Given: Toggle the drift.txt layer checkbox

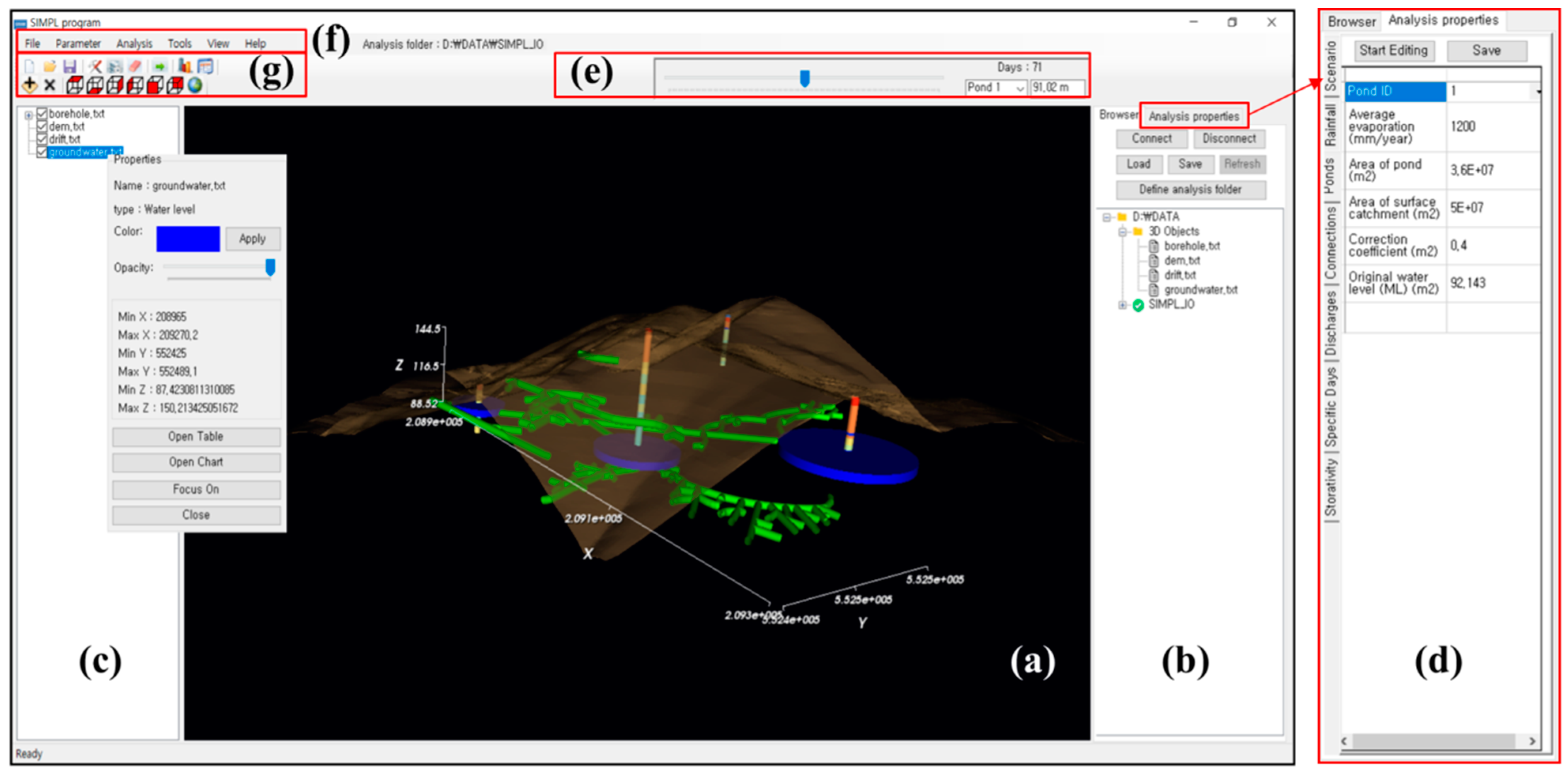Looking at the screenshot, I should pyautogui.click(x=42, y=140).
